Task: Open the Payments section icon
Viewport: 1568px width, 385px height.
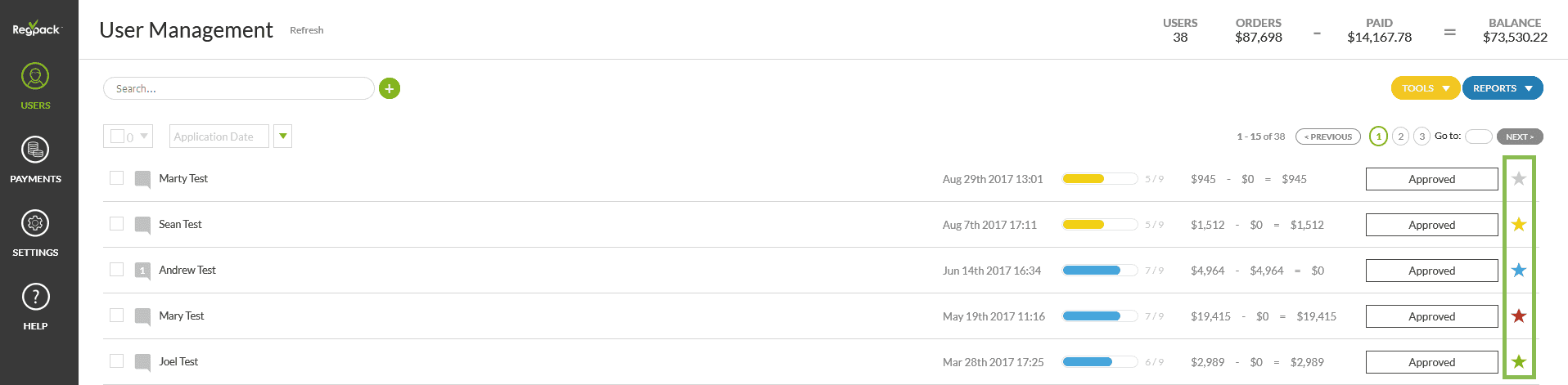Action: 35,150
